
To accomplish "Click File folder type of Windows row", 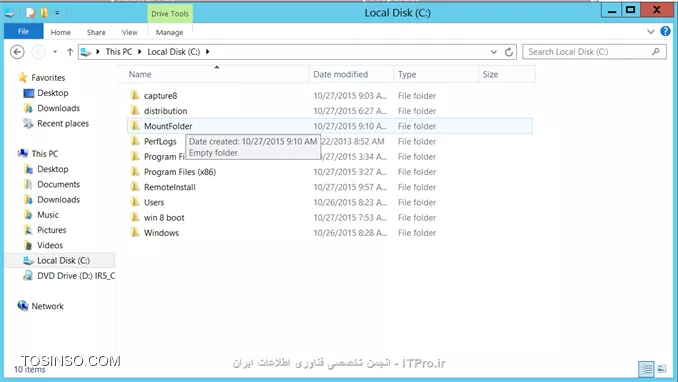I will coord(417,233).
